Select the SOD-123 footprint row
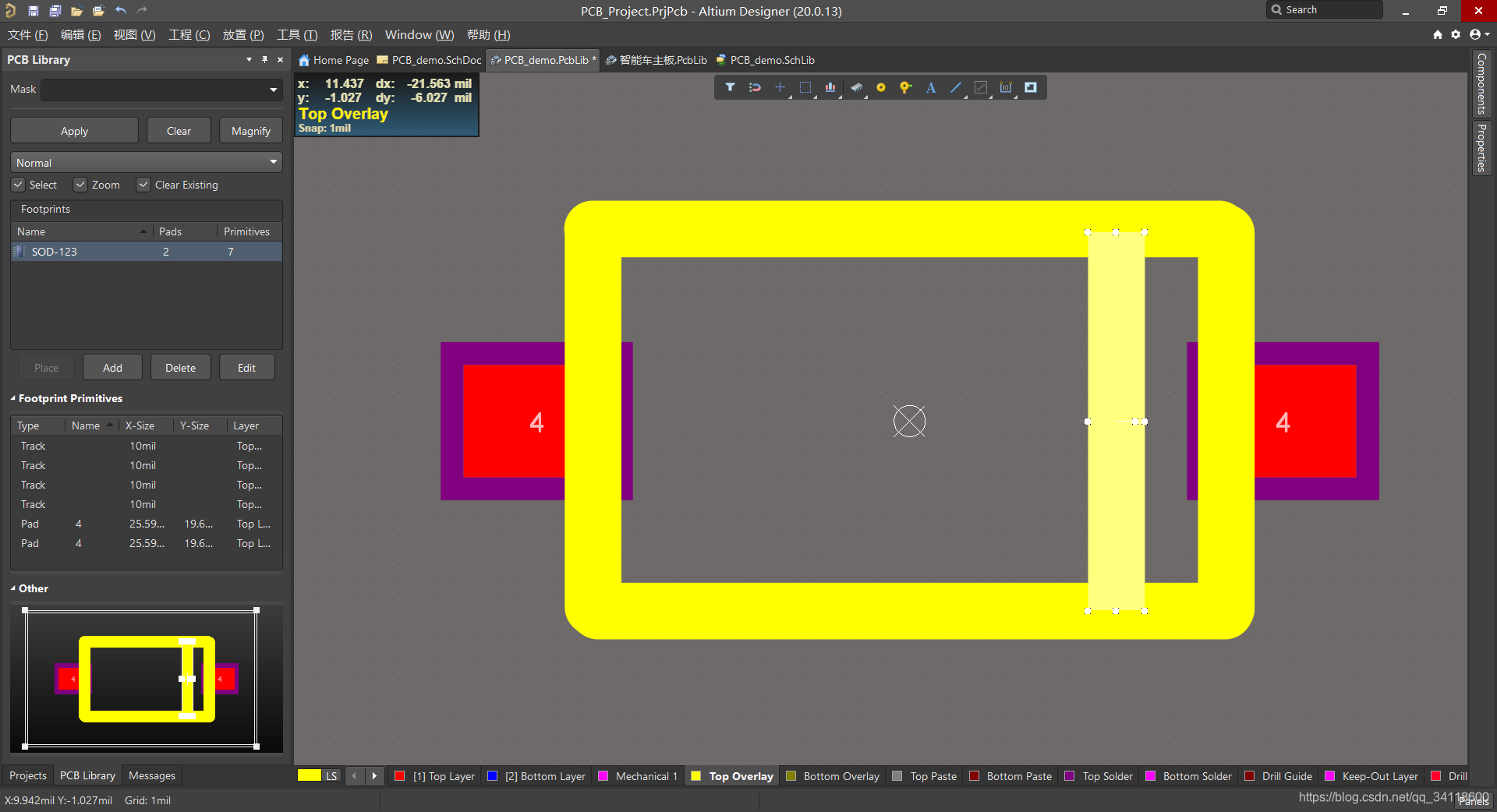The width and height of the screenshot is (1497, 812). (x=147, y=252)
